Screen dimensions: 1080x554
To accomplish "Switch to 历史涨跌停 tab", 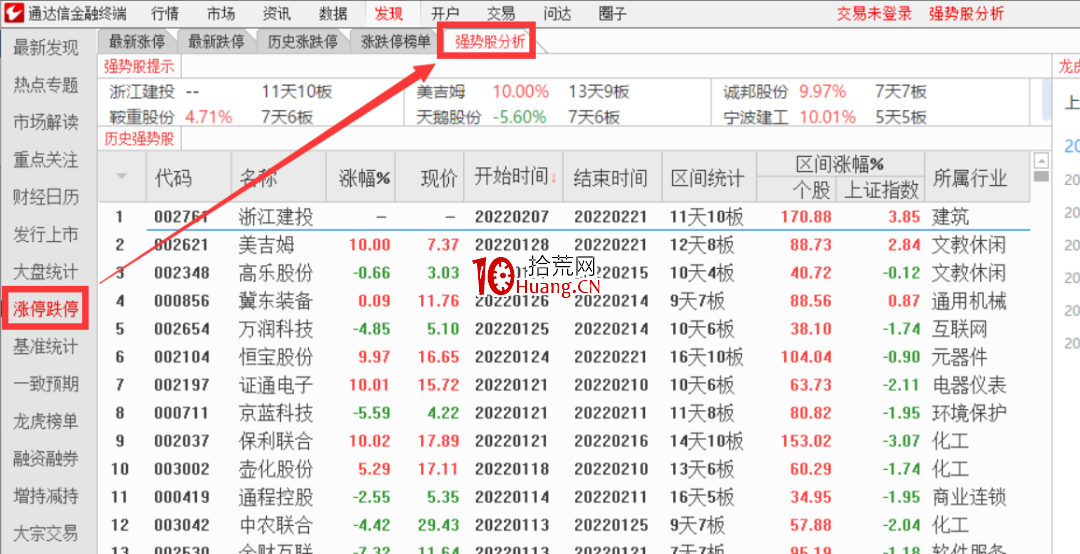I will point(302,42).
